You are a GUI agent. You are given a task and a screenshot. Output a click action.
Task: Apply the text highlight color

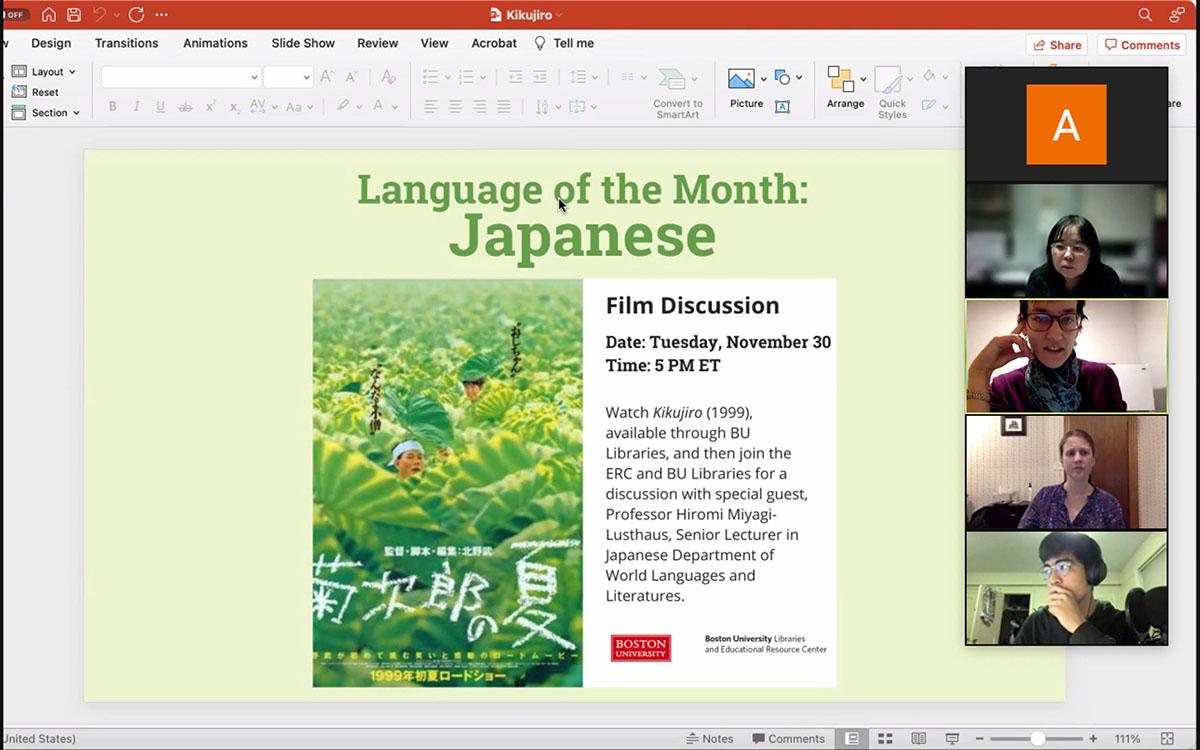(343, 106)
